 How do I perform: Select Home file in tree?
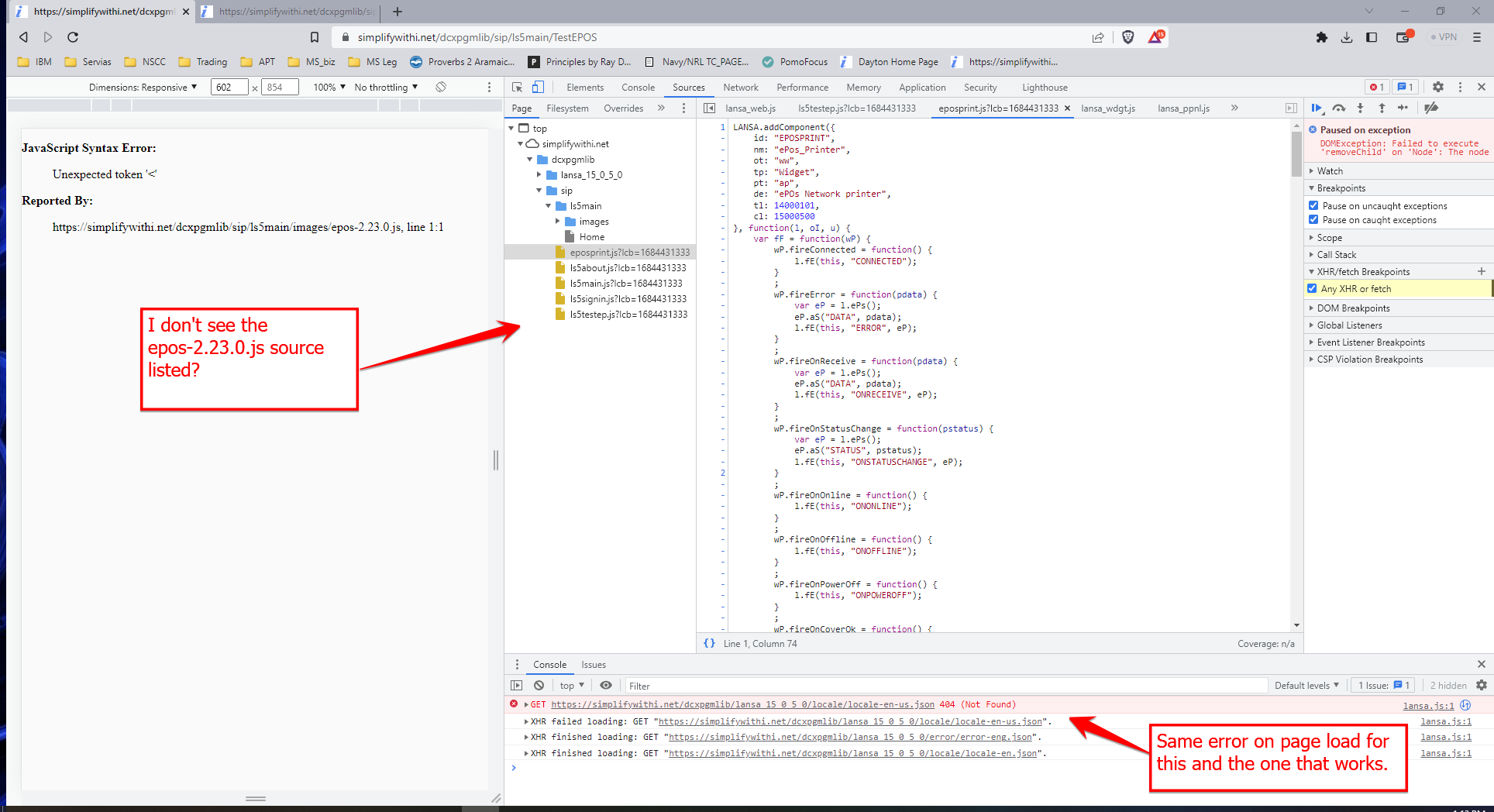tap(592, 237)
